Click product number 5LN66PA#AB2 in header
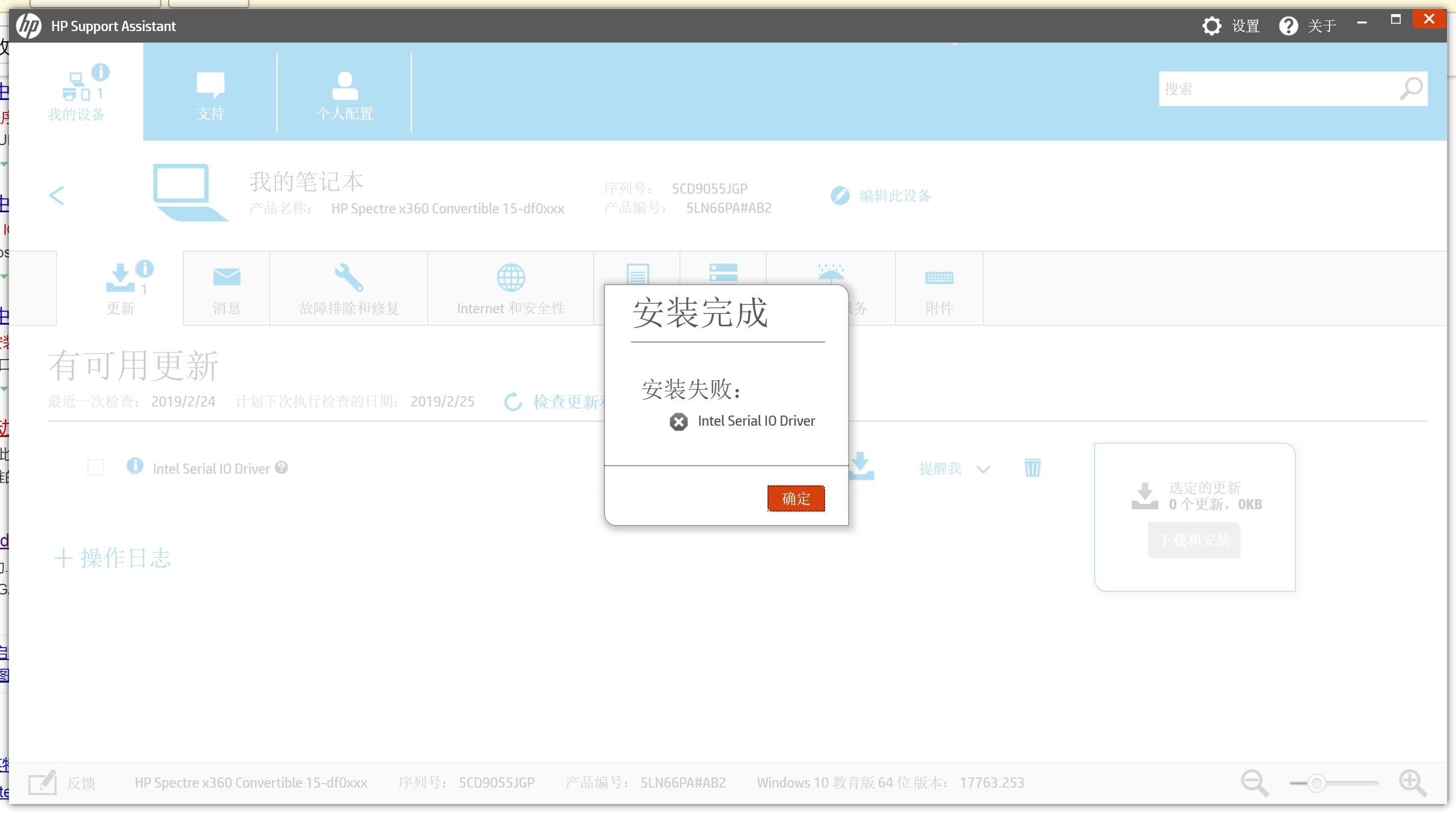This screenshot has height=813, width=1456. click(x=729, y=208)
